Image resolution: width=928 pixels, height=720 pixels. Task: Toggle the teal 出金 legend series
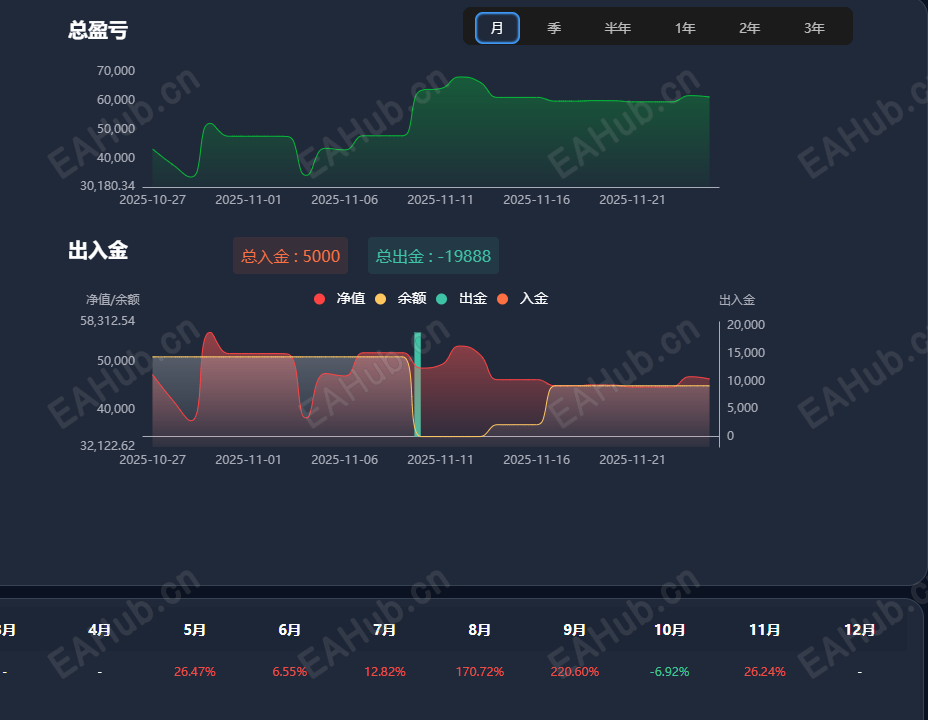tap(462, 299)
